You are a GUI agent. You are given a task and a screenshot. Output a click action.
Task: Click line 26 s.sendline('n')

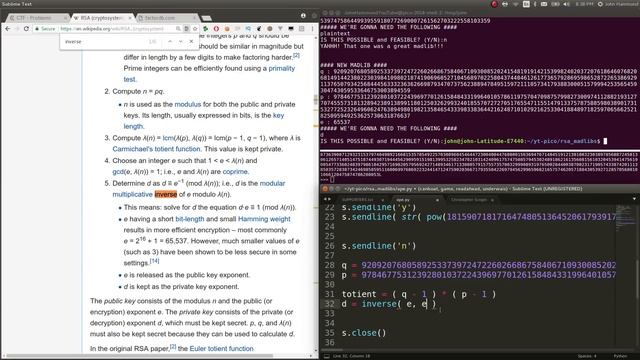tap(379, 246)
